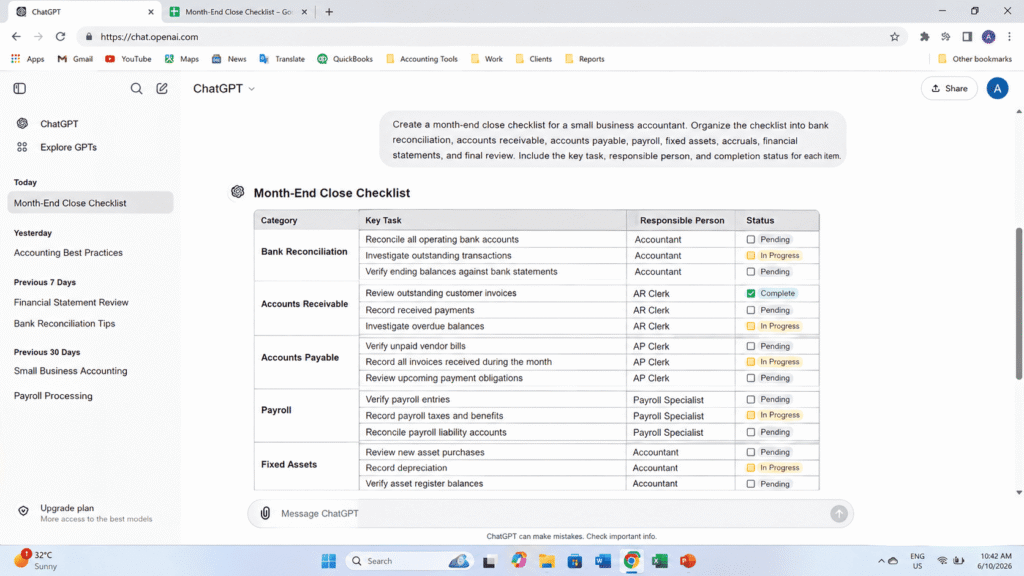1024x576 pixels.
Task: Open Chrome profile avatar in toolbar
Action: [x=988, y=37]
